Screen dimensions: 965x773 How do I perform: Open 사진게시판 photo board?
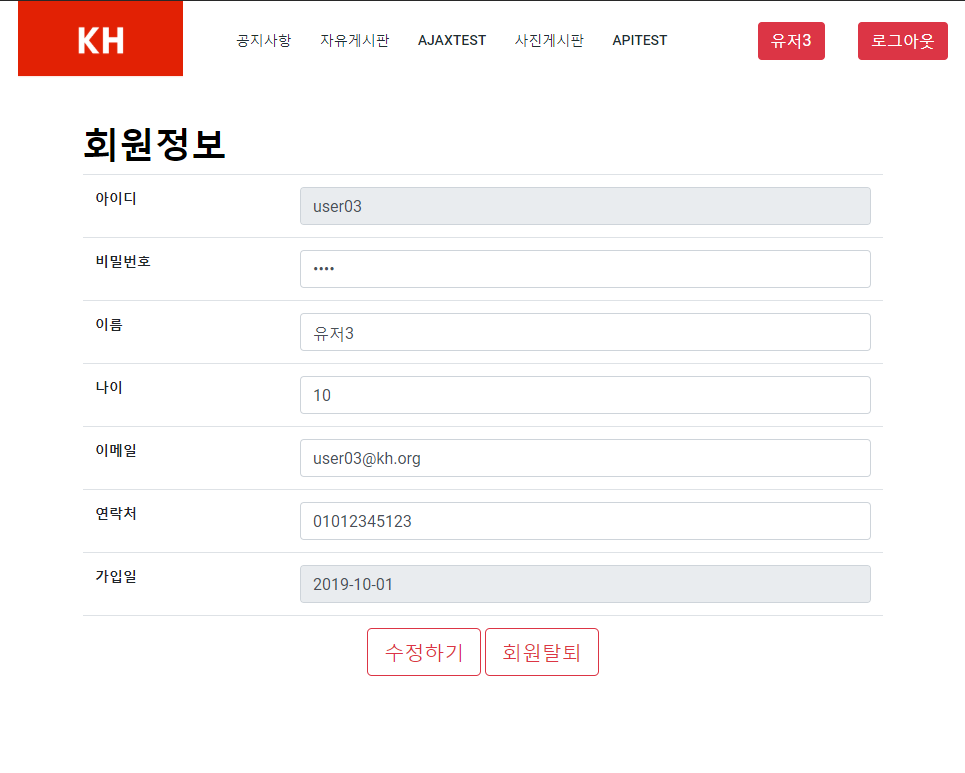tap(549, 41)
